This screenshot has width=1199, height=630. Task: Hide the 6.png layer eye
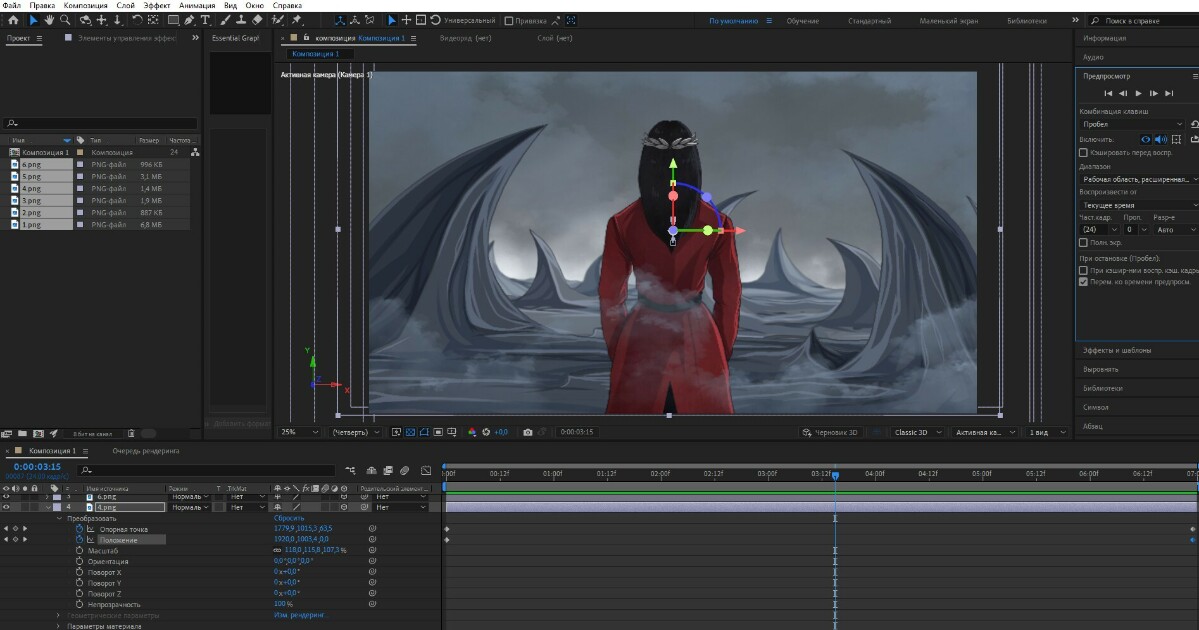click(x=6, y=497)
